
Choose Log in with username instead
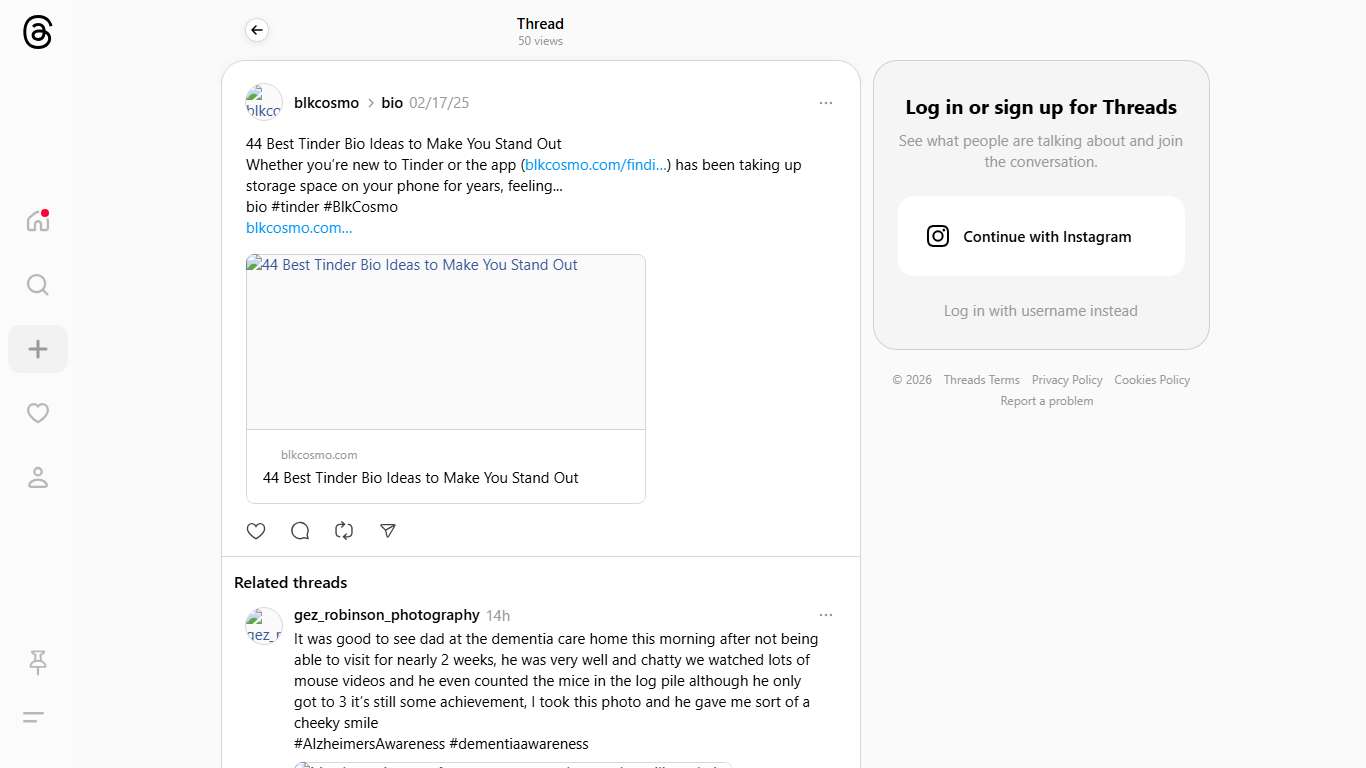click(x=1040, y=311)
